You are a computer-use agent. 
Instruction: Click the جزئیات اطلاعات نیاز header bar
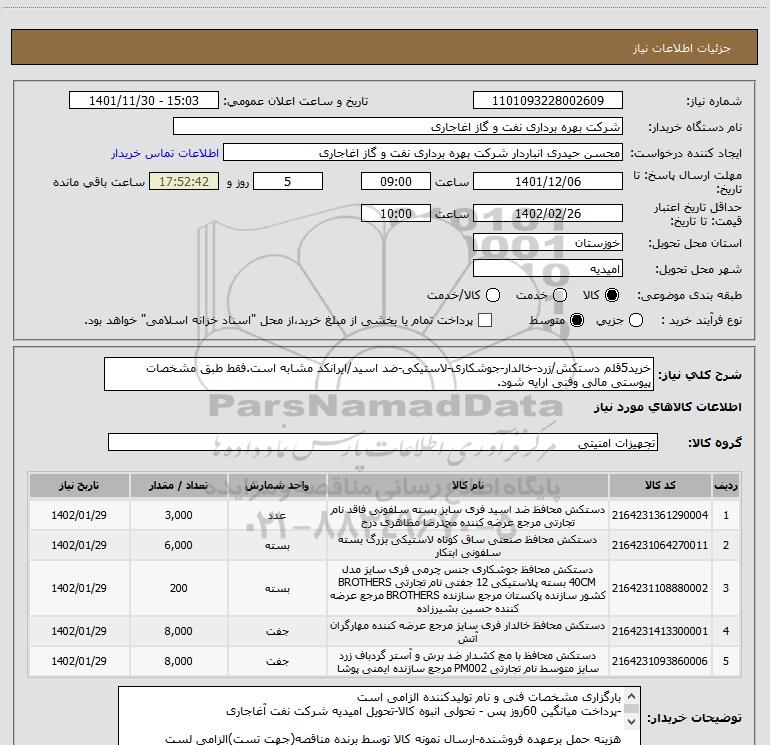[385, 48]
